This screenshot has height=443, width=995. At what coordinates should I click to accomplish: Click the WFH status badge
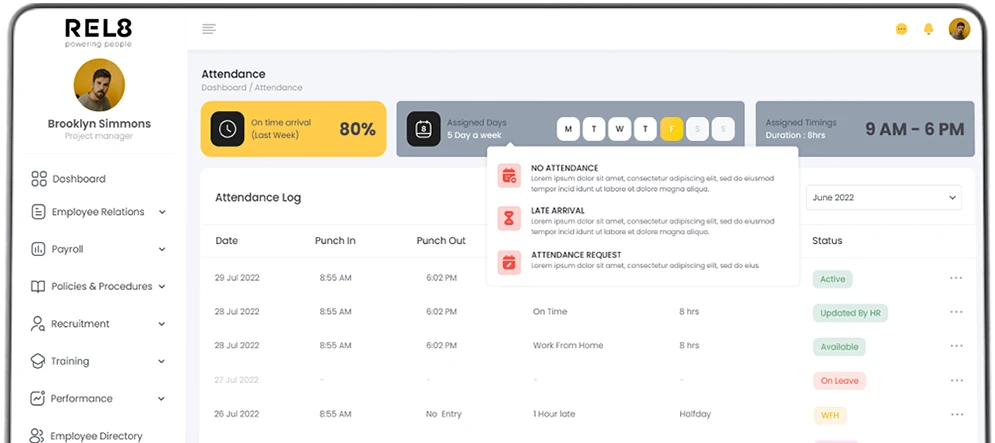pyautogui.click(x=830, y=416)
